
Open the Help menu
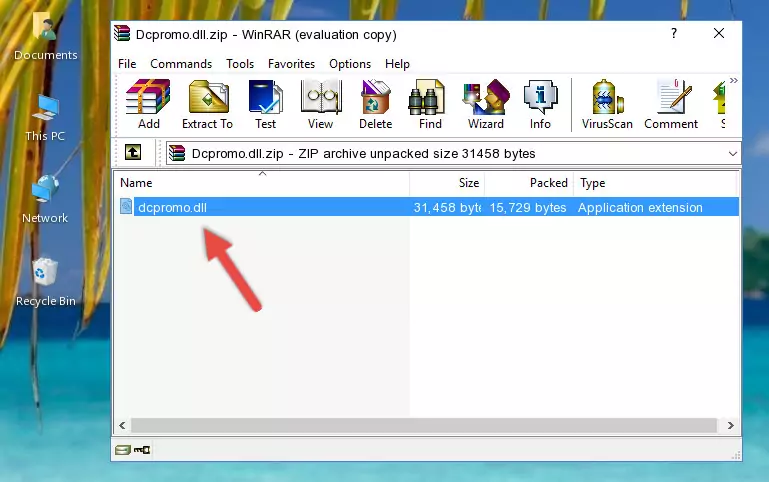(397, 64)
